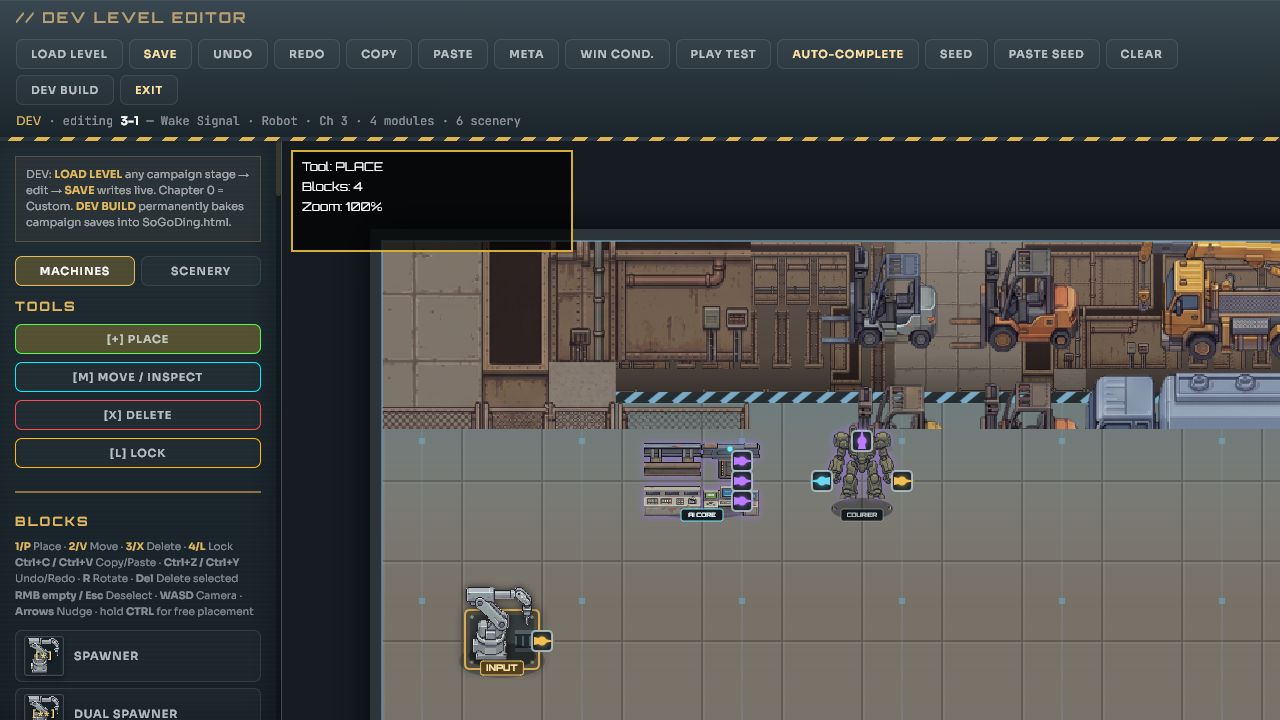
Task: Click the AI CORE label tag
Action: (702, 515)
